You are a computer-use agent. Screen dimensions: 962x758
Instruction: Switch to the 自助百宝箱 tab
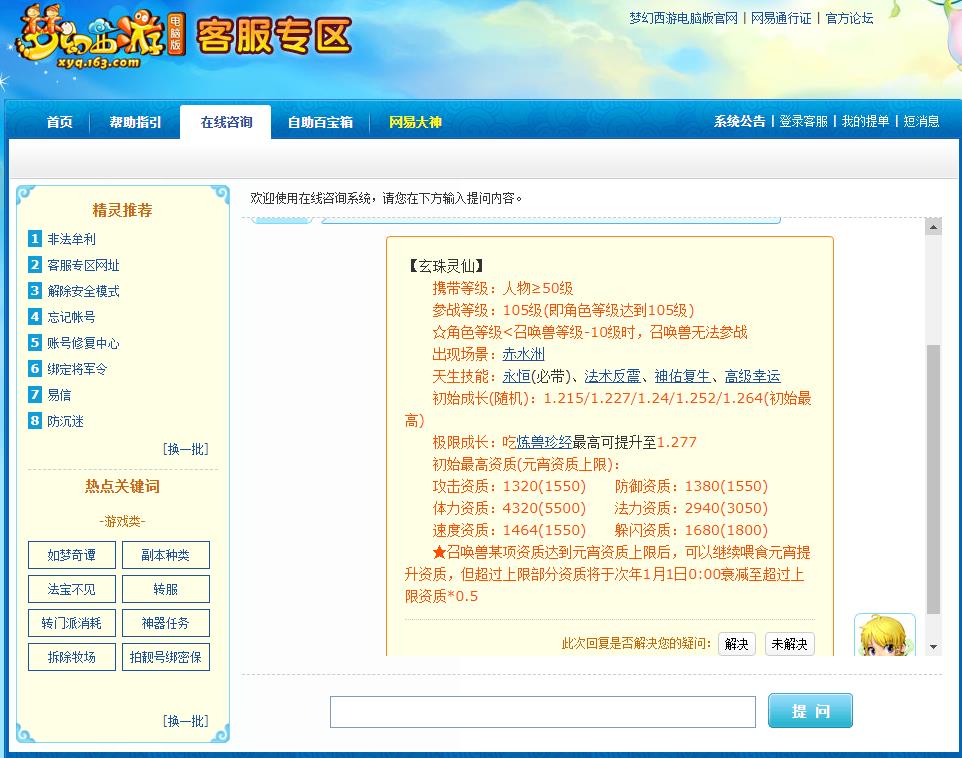click(319, 121)
